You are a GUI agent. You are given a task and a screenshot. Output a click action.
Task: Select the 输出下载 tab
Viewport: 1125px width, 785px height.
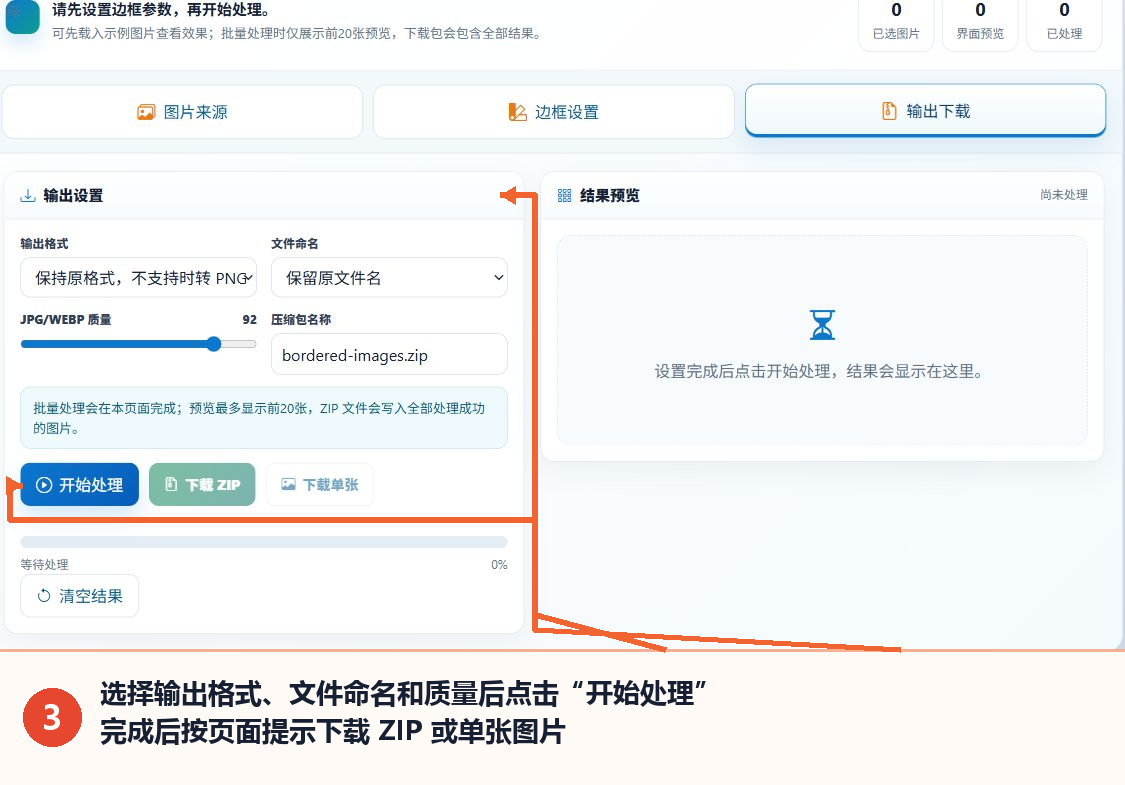(x=926, y=111)
